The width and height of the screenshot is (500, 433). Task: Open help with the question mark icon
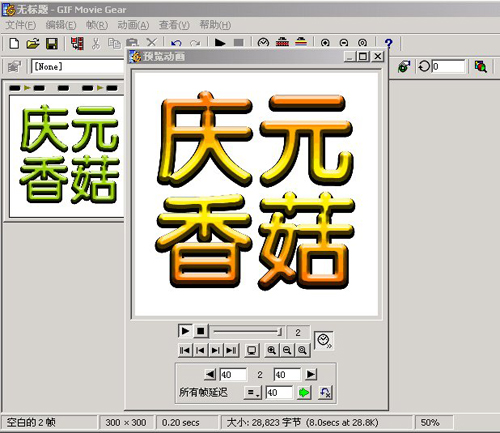tap(388, 43)
